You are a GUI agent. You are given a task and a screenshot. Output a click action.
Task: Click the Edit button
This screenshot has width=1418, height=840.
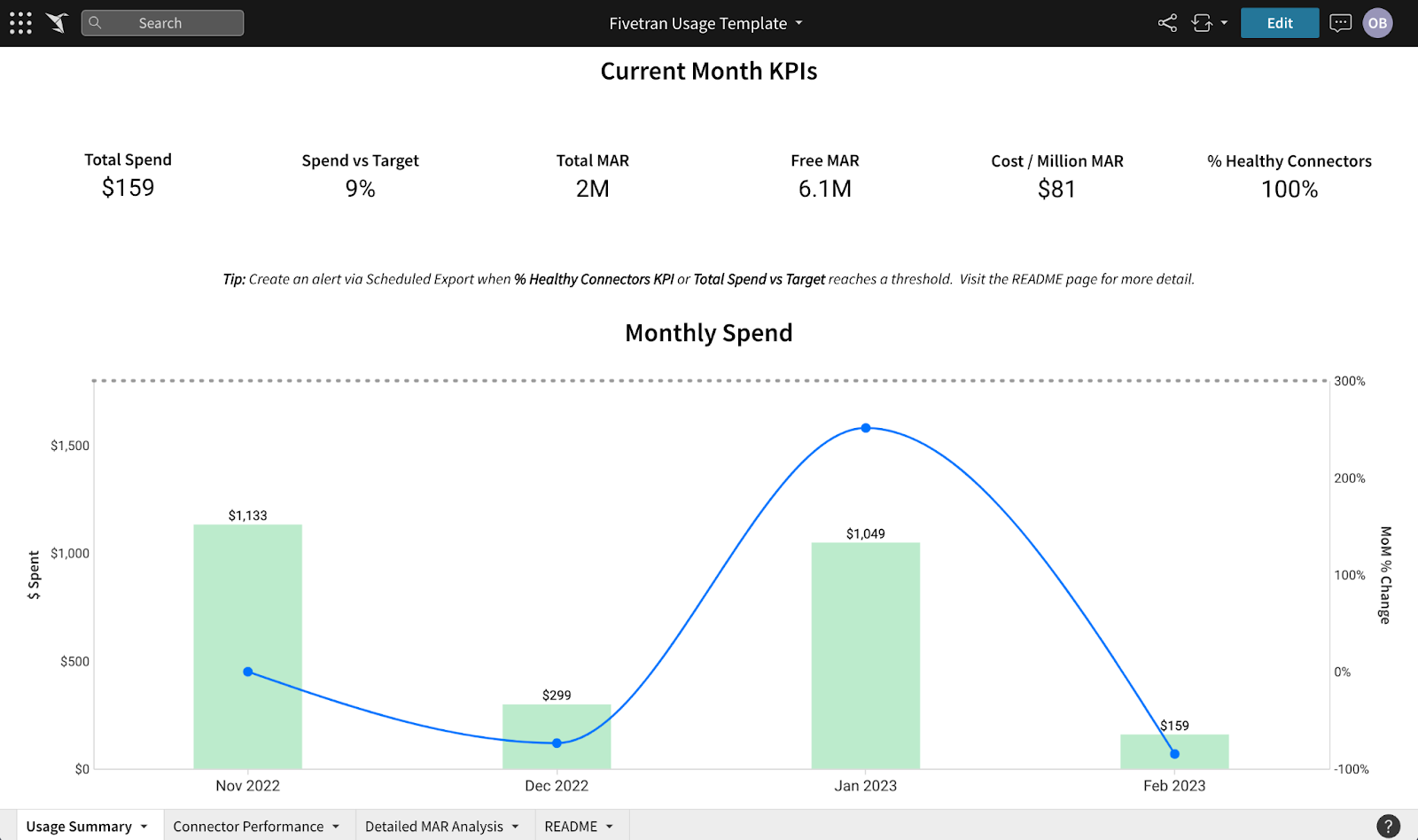pos(1279,22)
